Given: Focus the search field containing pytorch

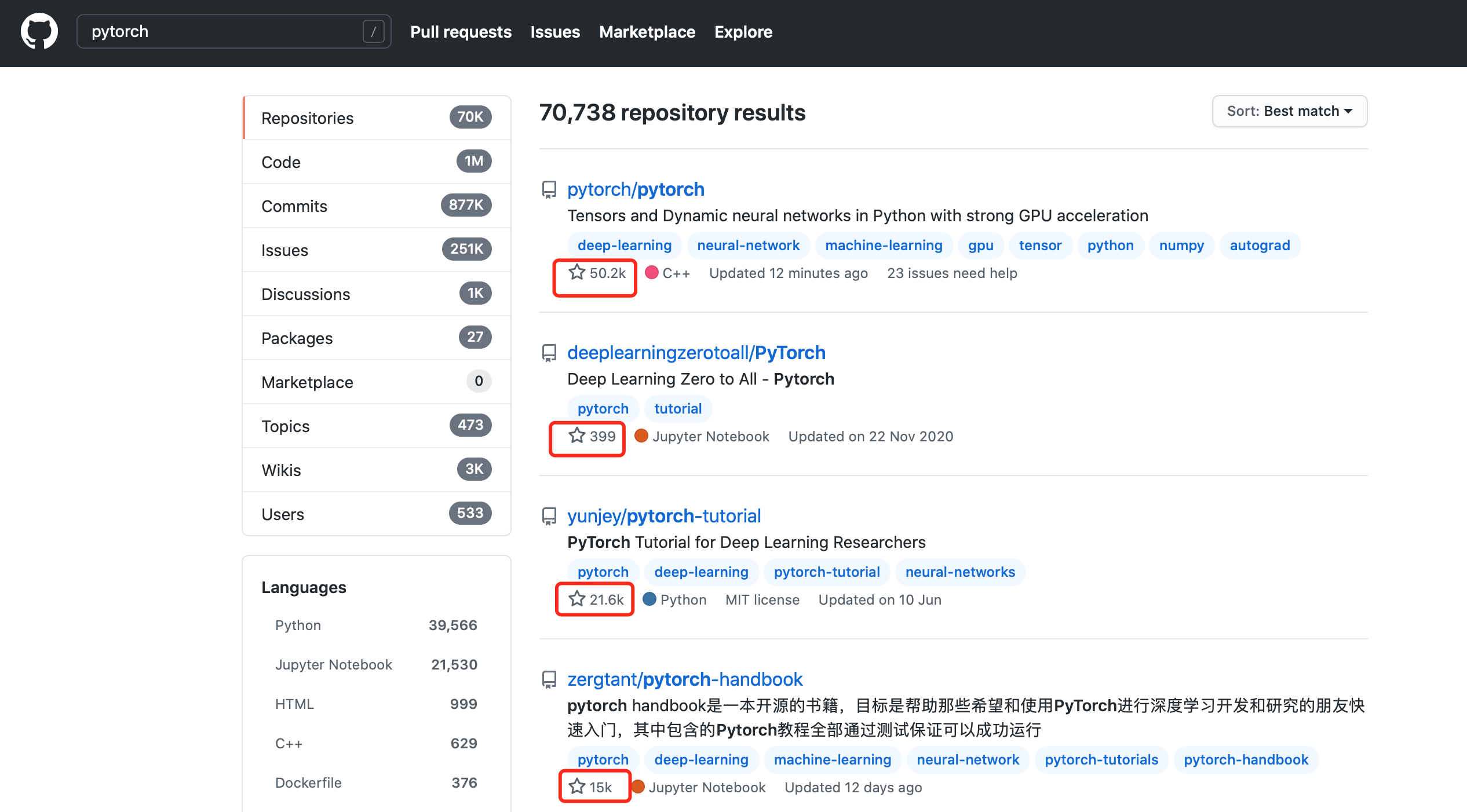Looking at the screenshot, I should [x=233, y=31].
